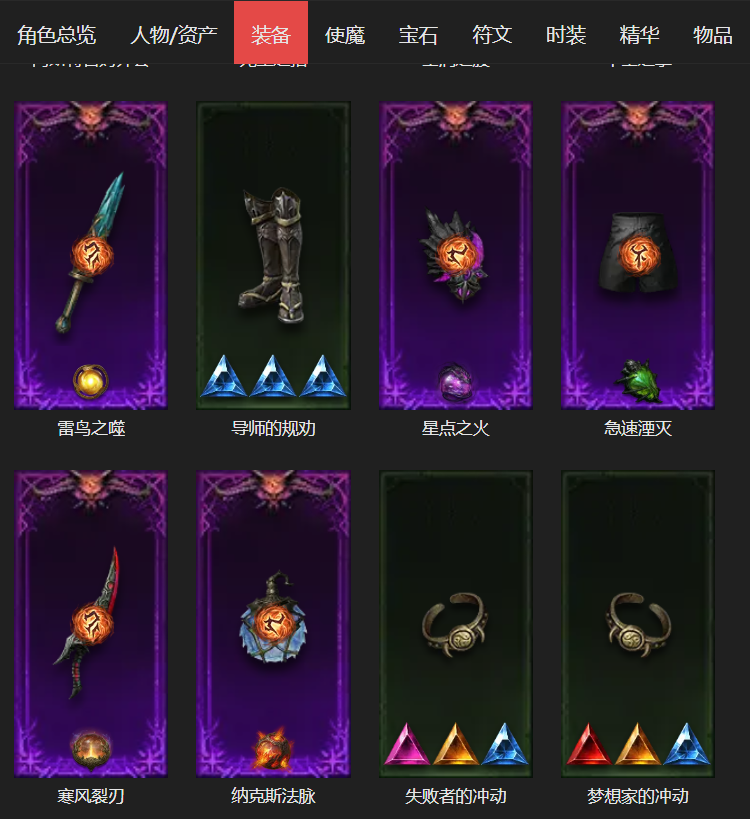
Task: Click the ring icon of 失败者的冲动
Action: point(455,624)
